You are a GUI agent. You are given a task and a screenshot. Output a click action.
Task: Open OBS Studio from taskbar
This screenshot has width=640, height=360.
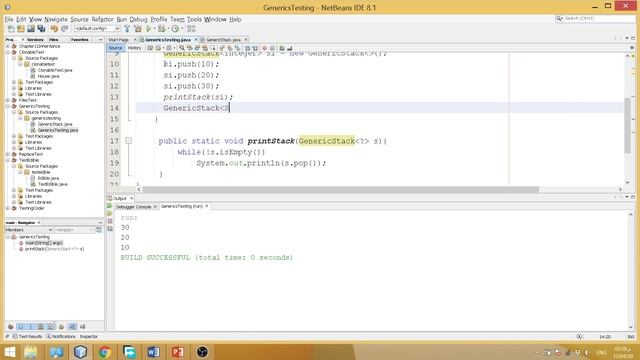pos(202,352)
